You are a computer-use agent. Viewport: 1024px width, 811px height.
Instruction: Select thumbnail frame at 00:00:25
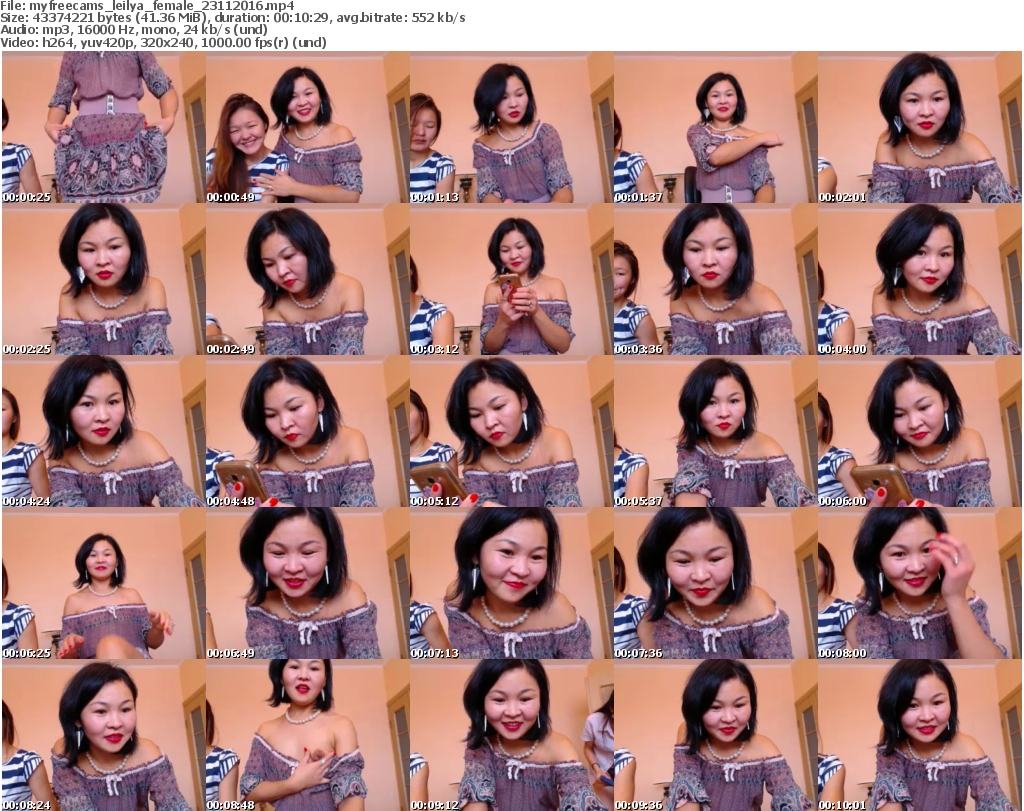(104, 127)
